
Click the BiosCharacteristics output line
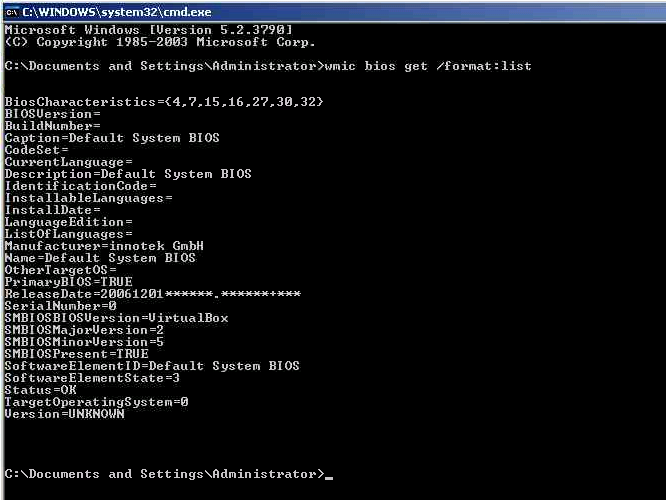pos(164,102)
